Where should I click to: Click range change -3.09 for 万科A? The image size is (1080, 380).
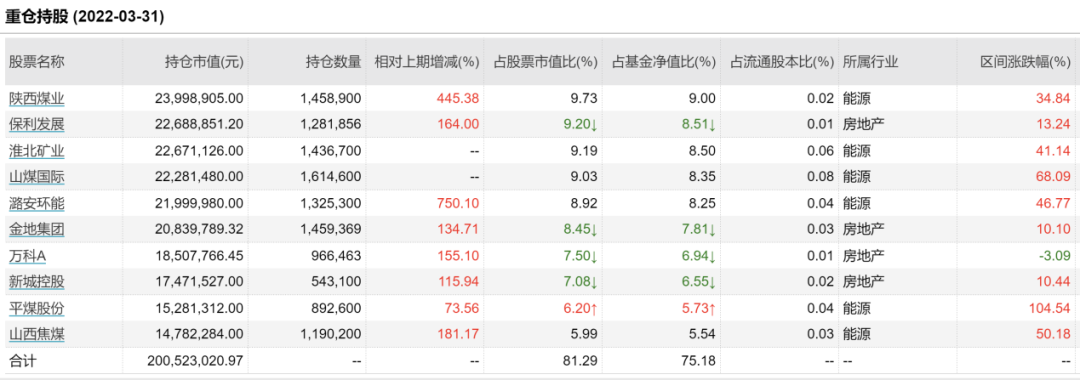point(1054,255)
